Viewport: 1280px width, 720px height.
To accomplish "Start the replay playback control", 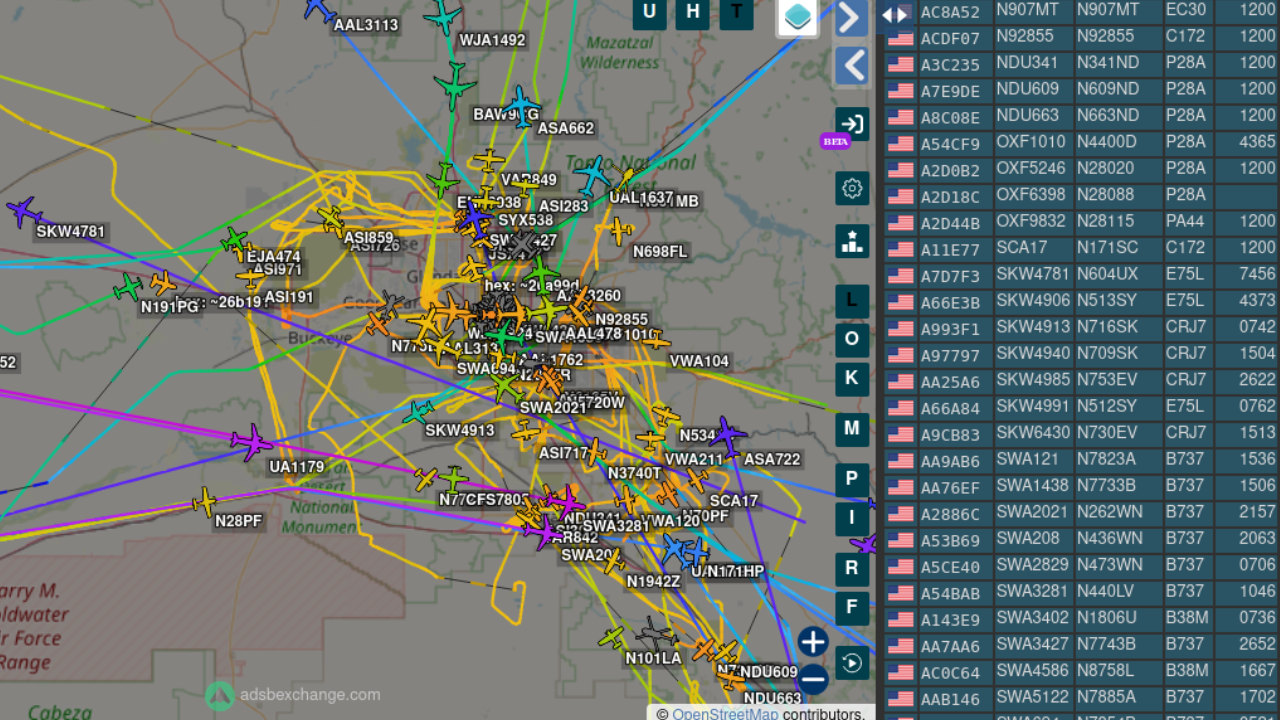I will click(x=852, y=662).
